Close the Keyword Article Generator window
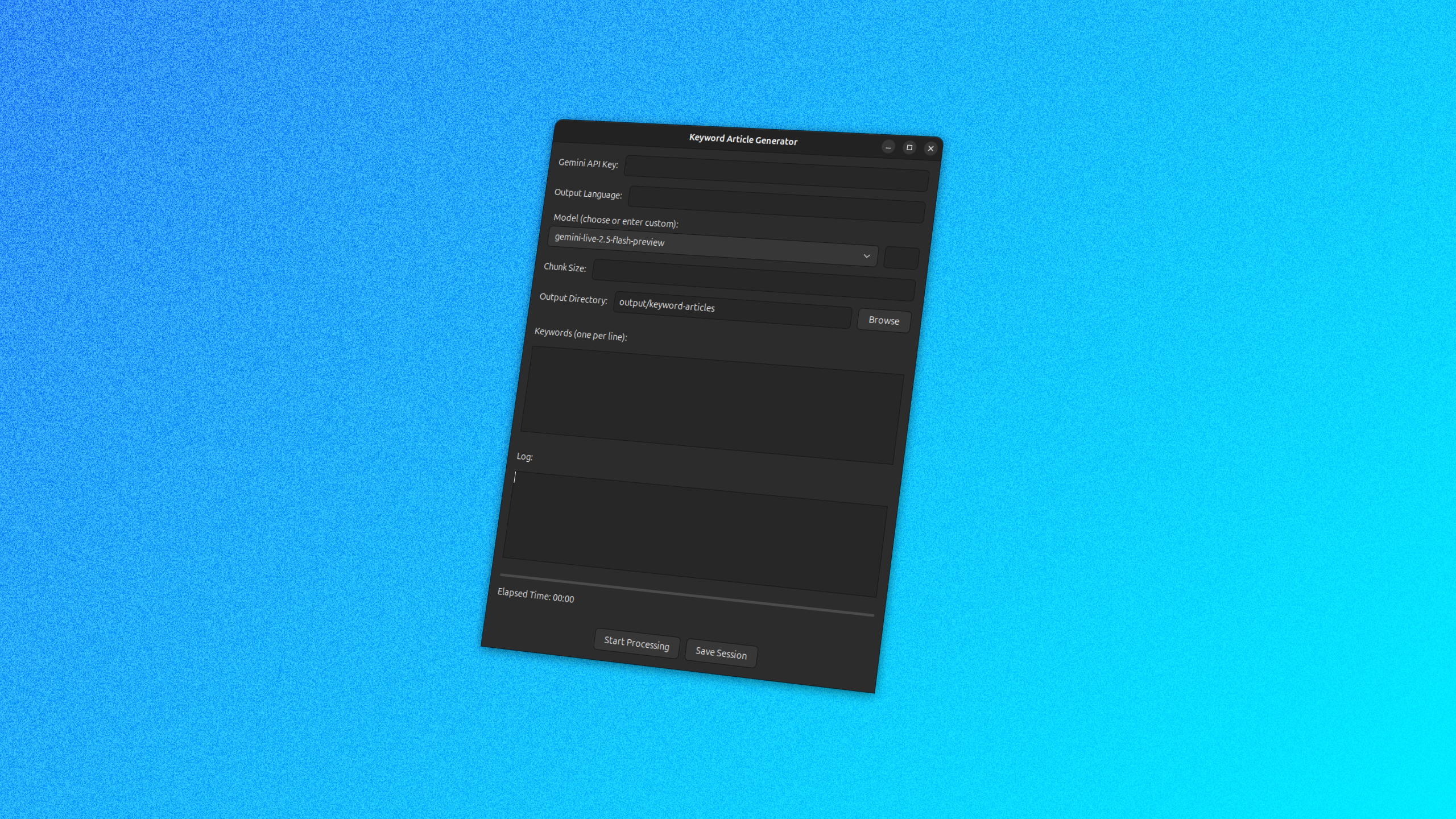 pyautogui.click(x=930, y=148)
